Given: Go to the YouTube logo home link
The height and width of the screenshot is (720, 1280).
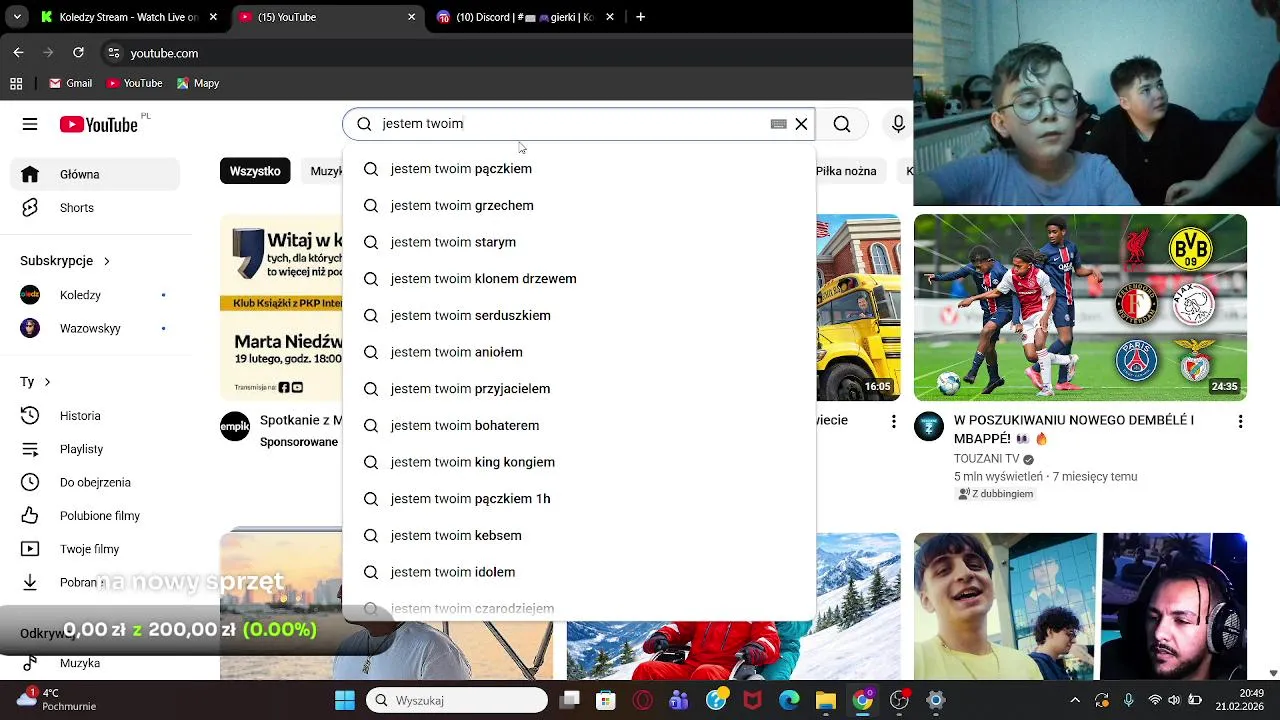Looking at the screenshot, I should (x=98, y=124).
